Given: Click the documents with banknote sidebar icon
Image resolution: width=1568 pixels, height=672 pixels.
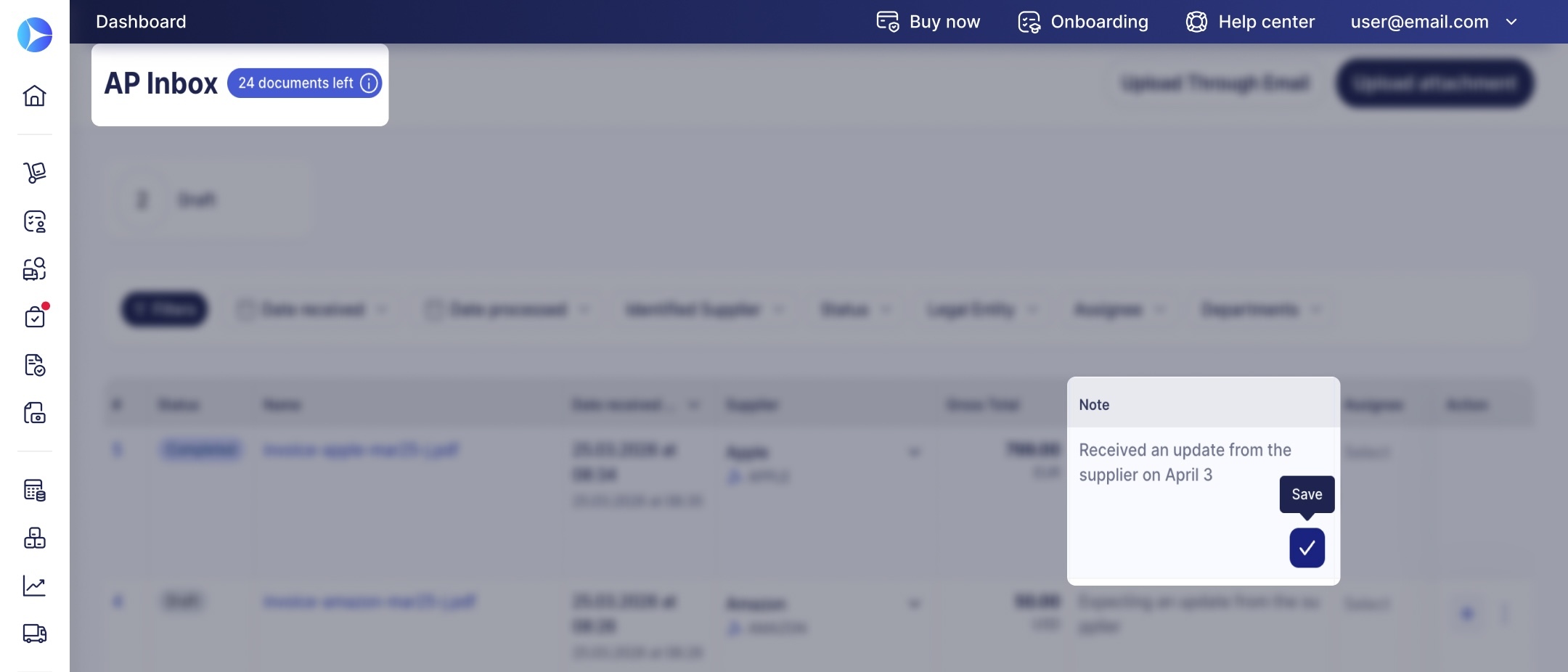Looking at the screenshot, I should 35,413.
